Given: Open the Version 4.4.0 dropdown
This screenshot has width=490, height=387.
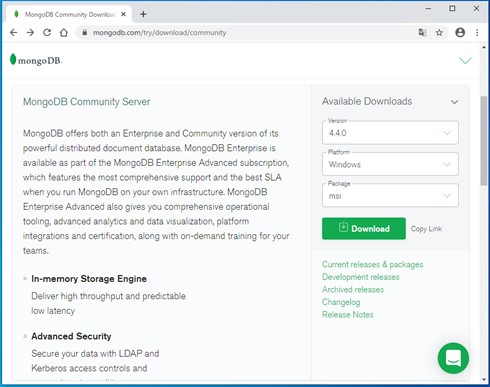Looking at the screenshot, I should [x=390, y=133].
